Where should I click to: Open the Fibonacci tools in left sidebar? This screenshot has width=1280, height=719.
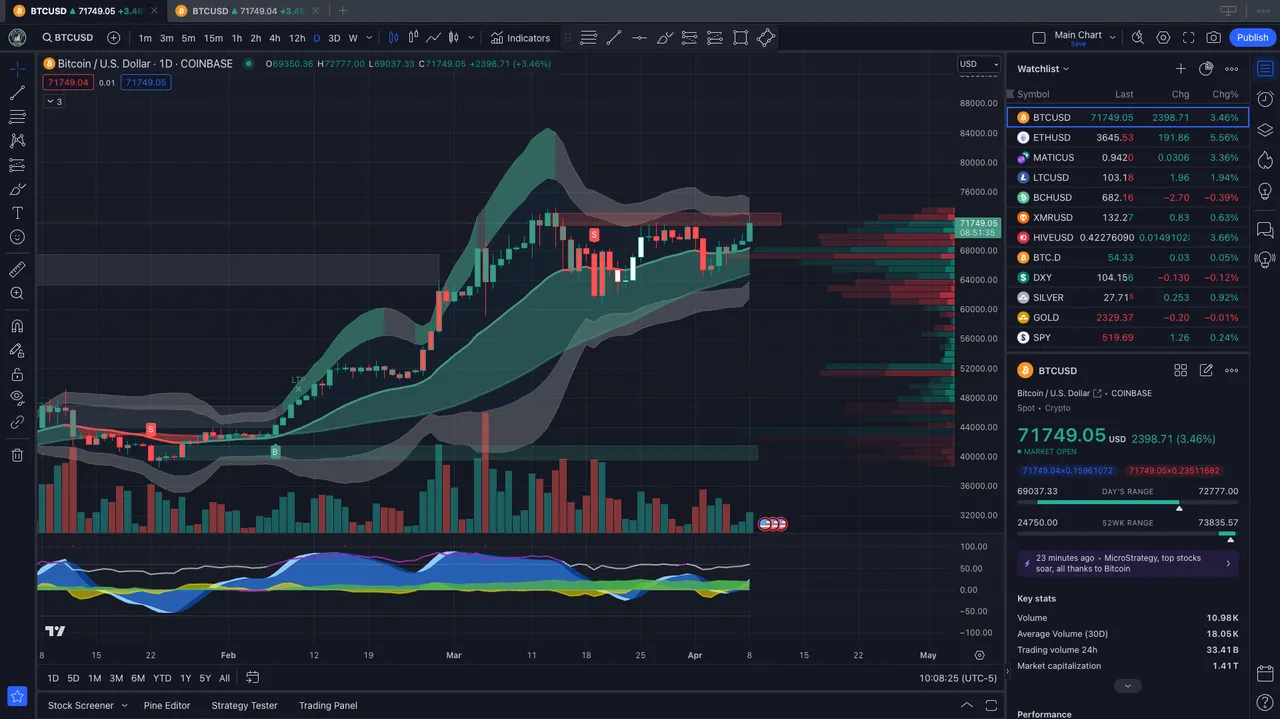[x=17, y=117]
